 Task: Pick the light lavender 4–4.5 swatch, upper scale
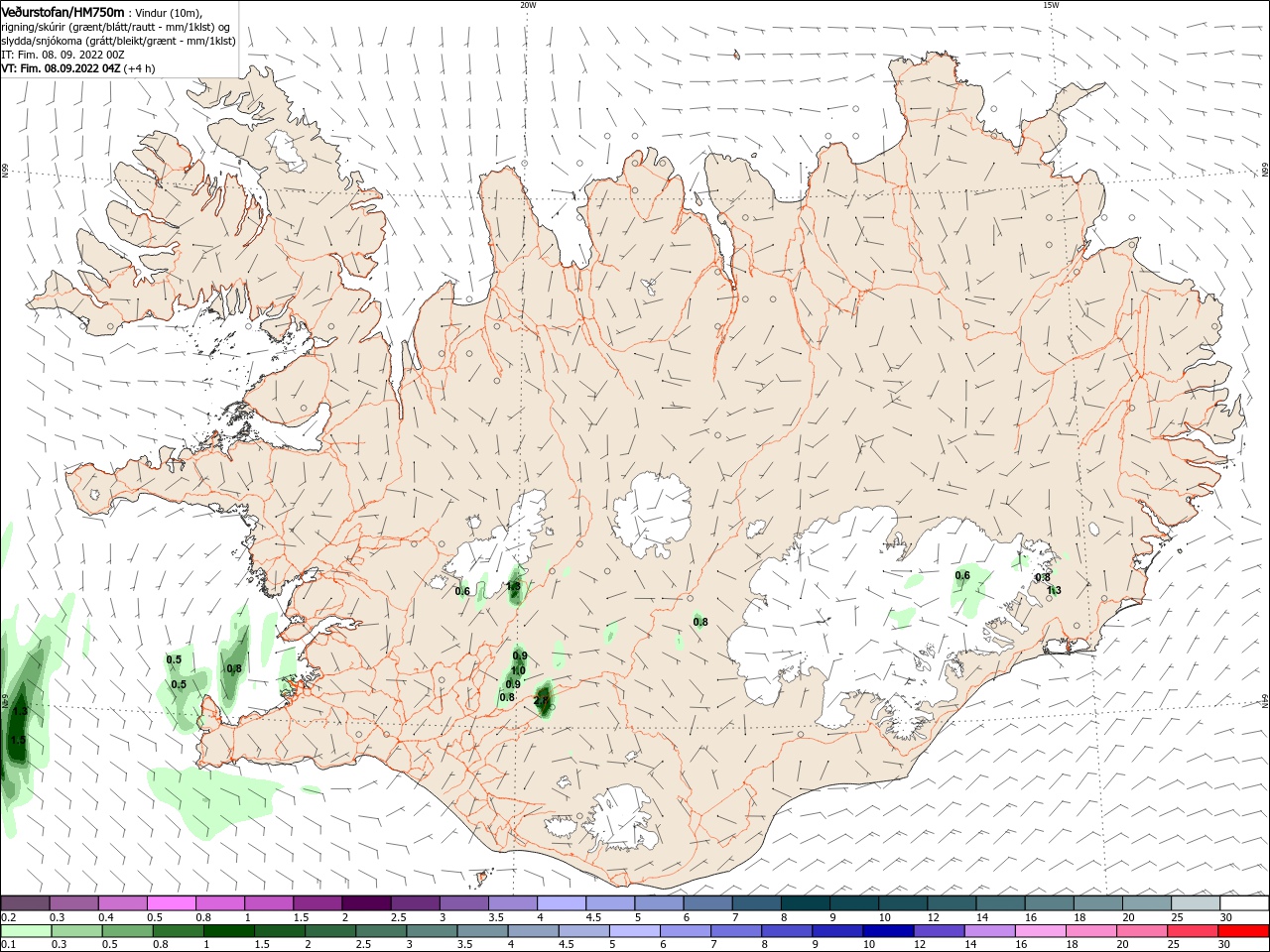[560, 903]
